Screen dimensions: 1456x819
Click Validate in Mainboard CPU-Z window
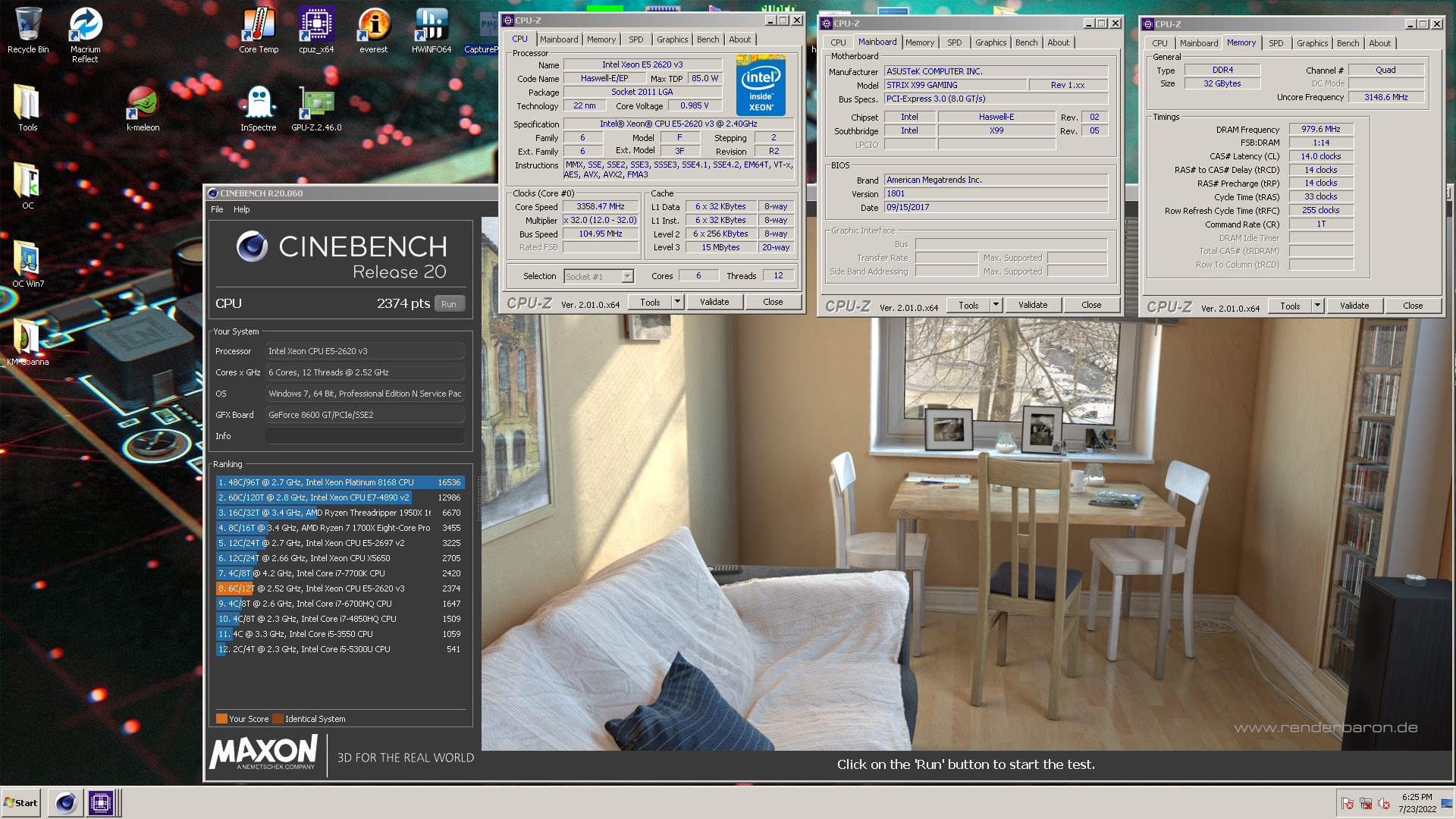pos(1033,305)
